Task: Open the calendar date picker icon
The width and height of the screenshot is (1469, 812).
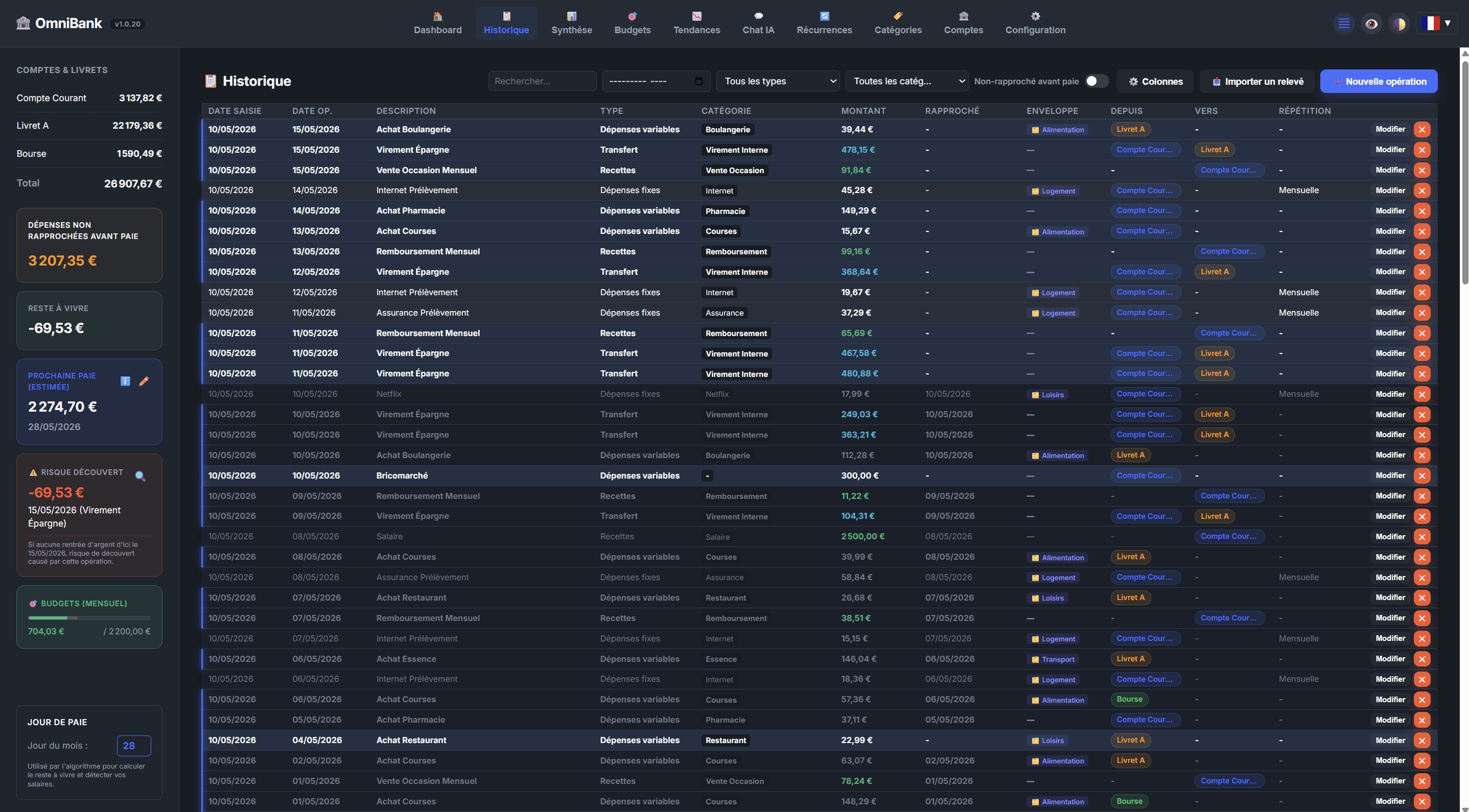Action: [x=698, y=81]
